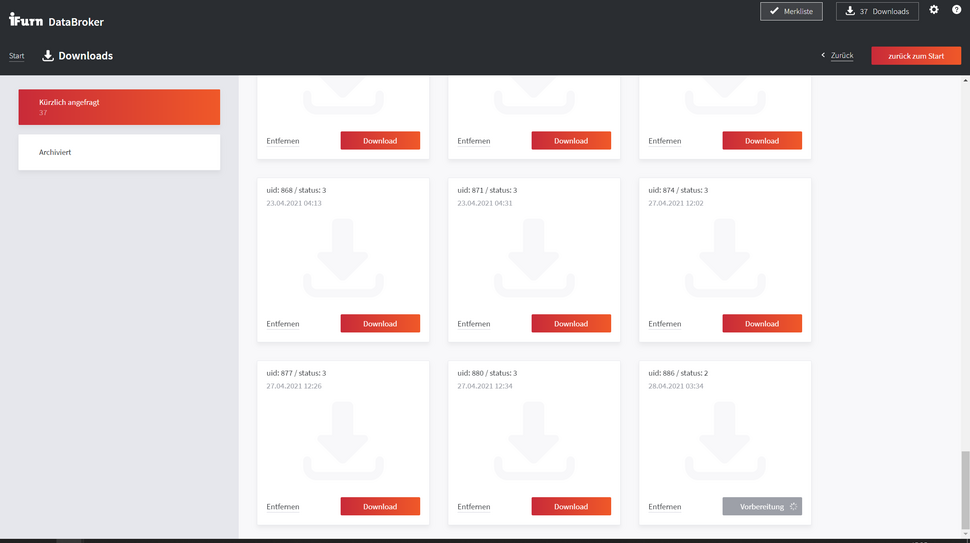The height and width of the screenshot is (543, 970).
Task: Click the vertical scrollbar thumb
Action: coord(965,490)
